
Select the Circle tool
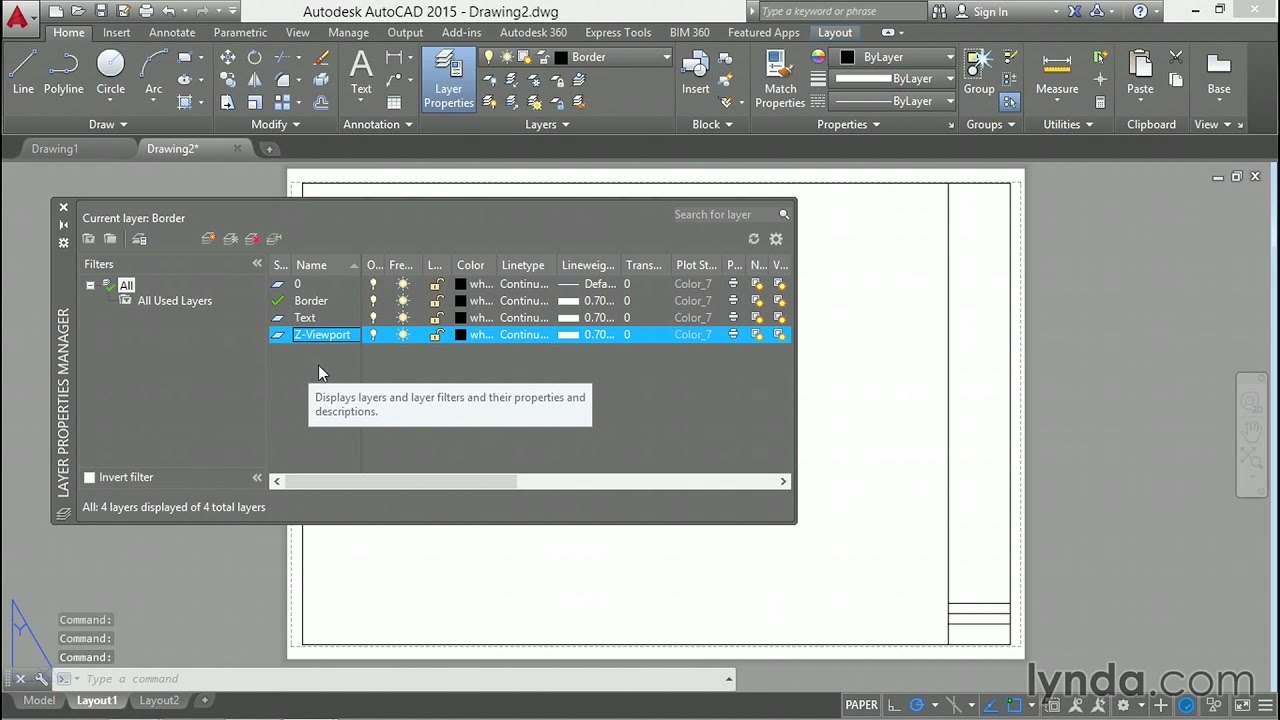[x=110, y=74]
